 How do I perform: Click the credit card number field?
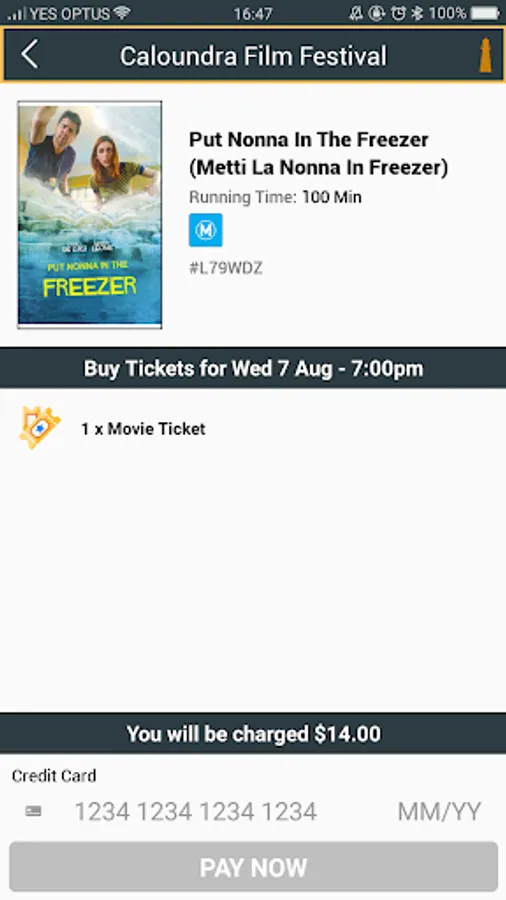196,812
